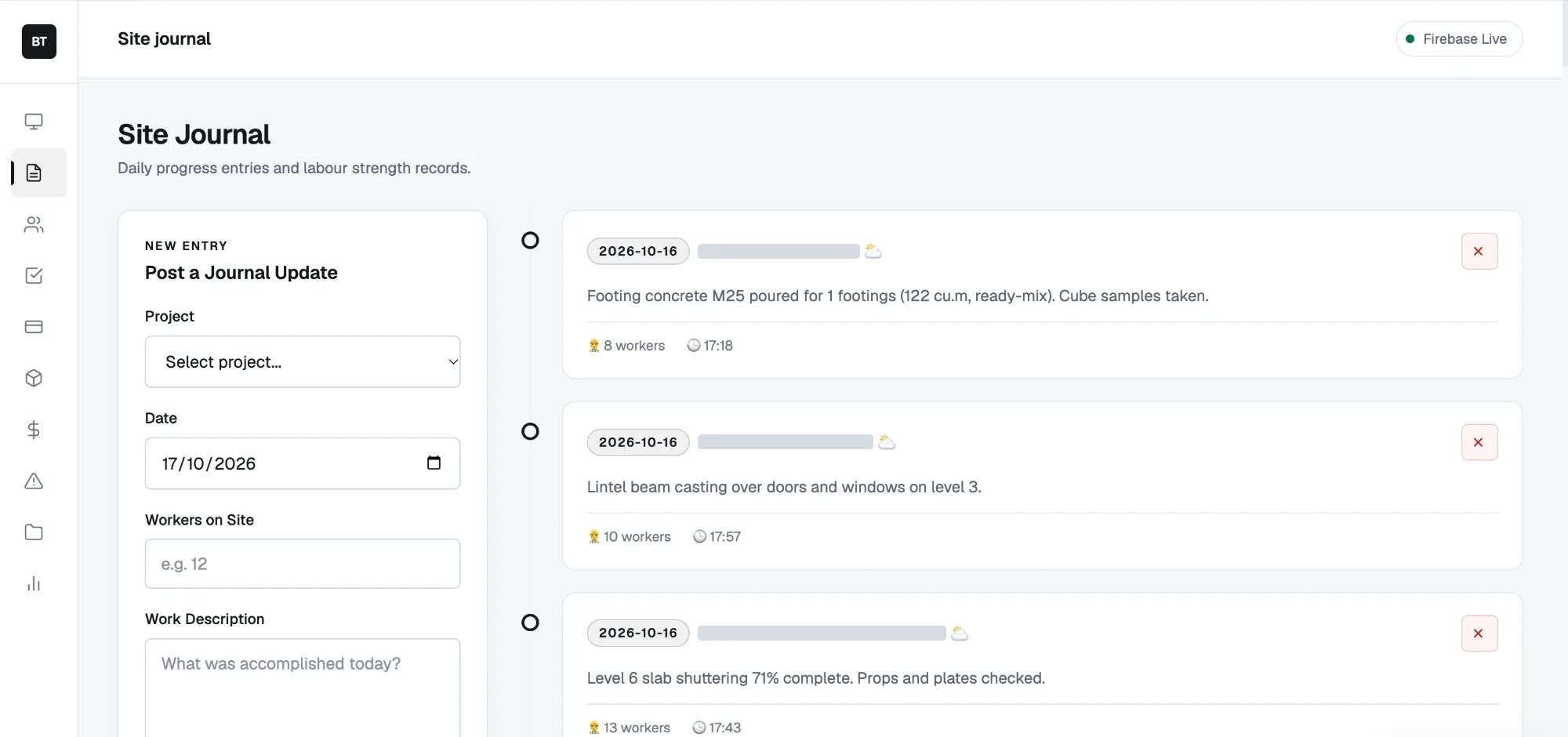The height and width of the screenshot is (737, 1568).
Task: Click the footing concrete M25 description text
Action: (898, 296)
